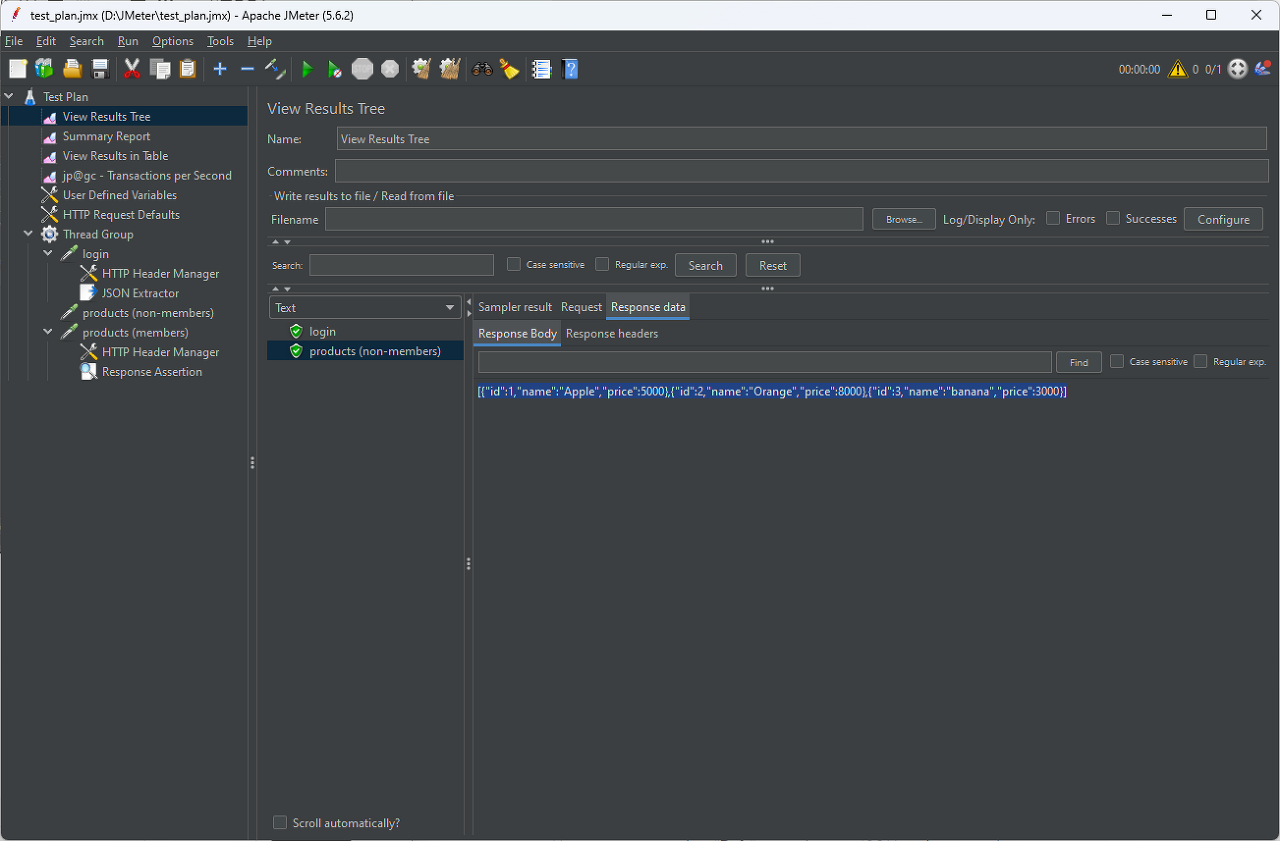Click the feather plugins manager icon
Viewport: 1280px width, 841px height.
point(1262,69)
